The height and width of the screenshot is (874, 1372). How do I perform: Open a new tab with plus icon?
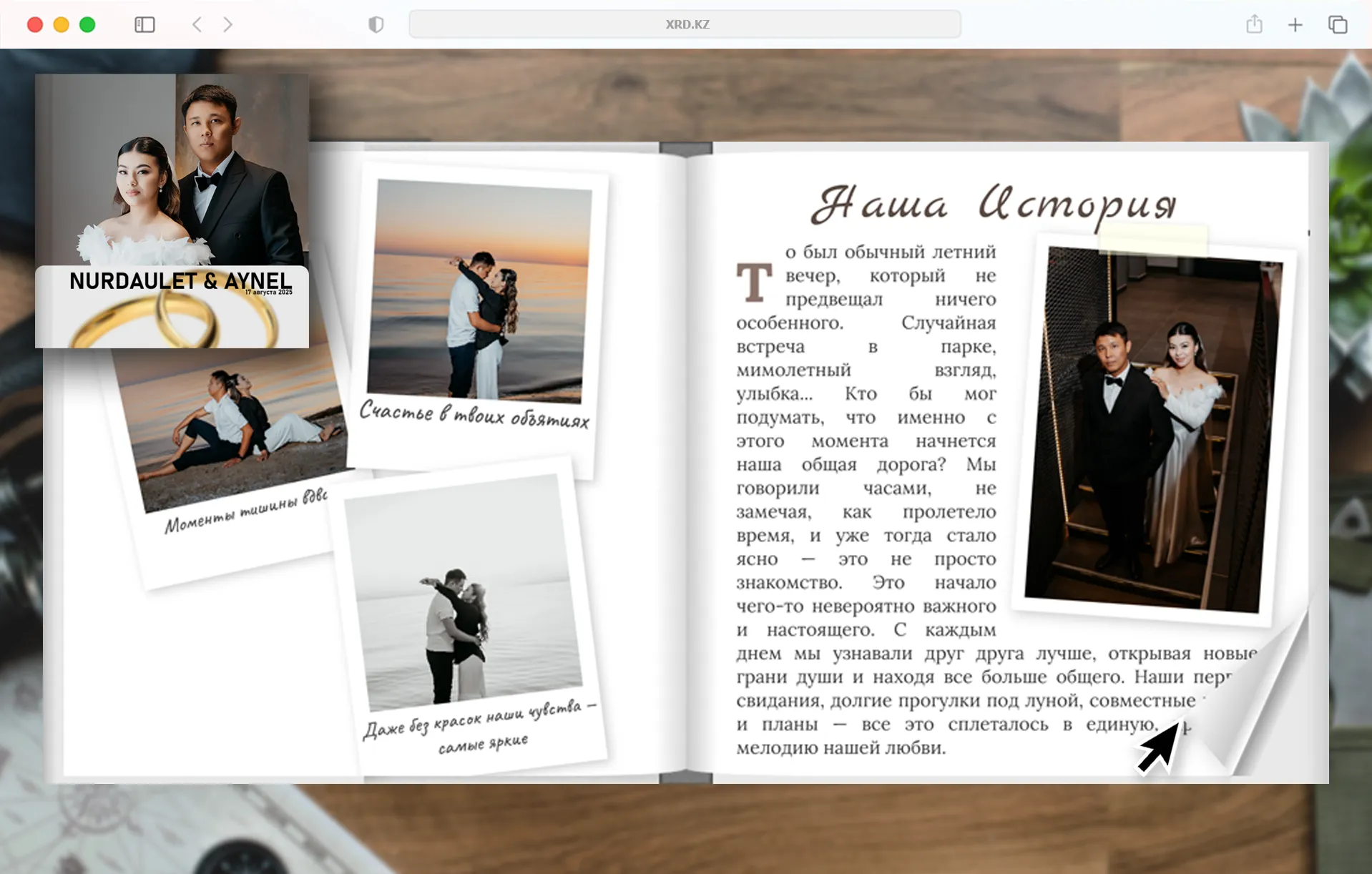1295,24
